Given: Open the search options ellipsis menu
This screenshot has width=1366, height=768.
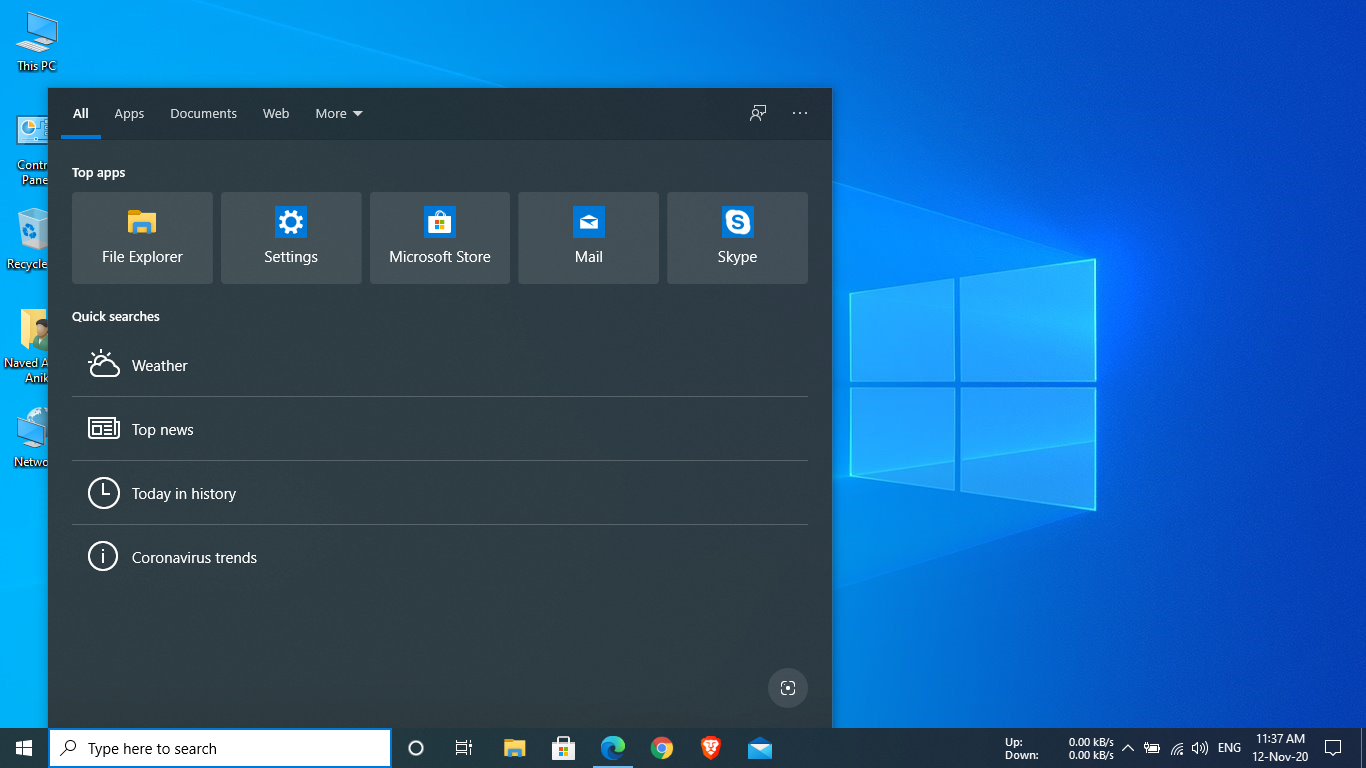Looking at the screenshot, I should tap(800, 113).
